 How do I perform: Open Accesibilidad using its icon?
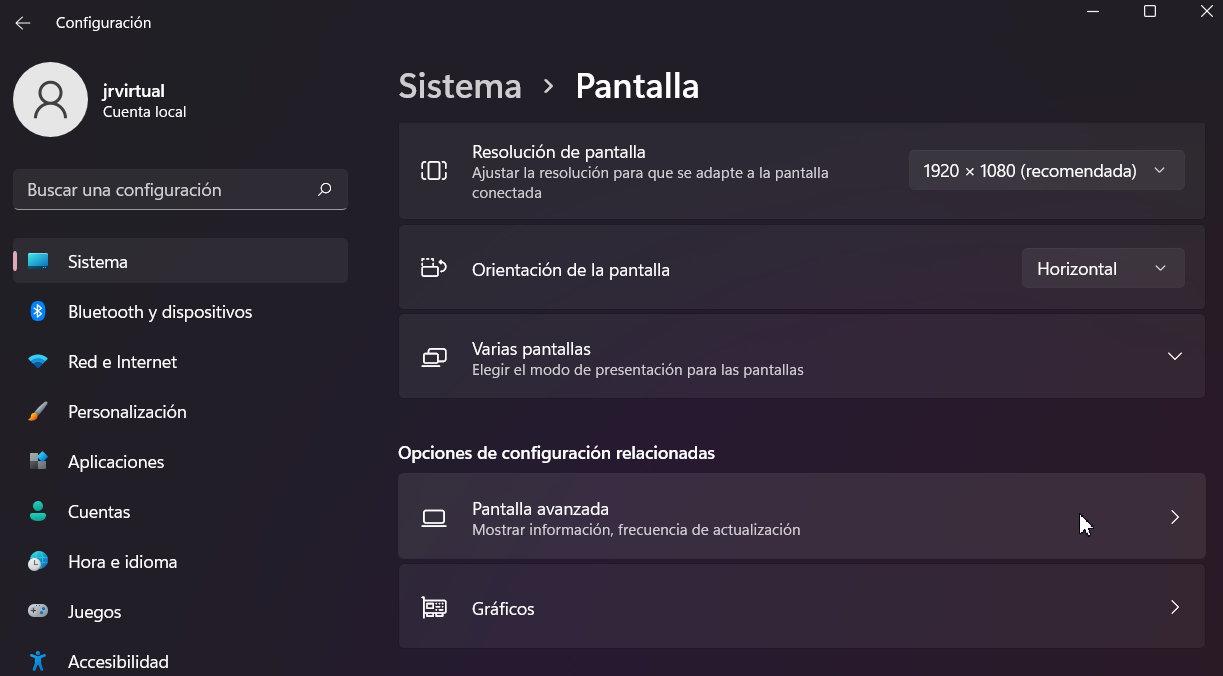(x=37, y=661)
